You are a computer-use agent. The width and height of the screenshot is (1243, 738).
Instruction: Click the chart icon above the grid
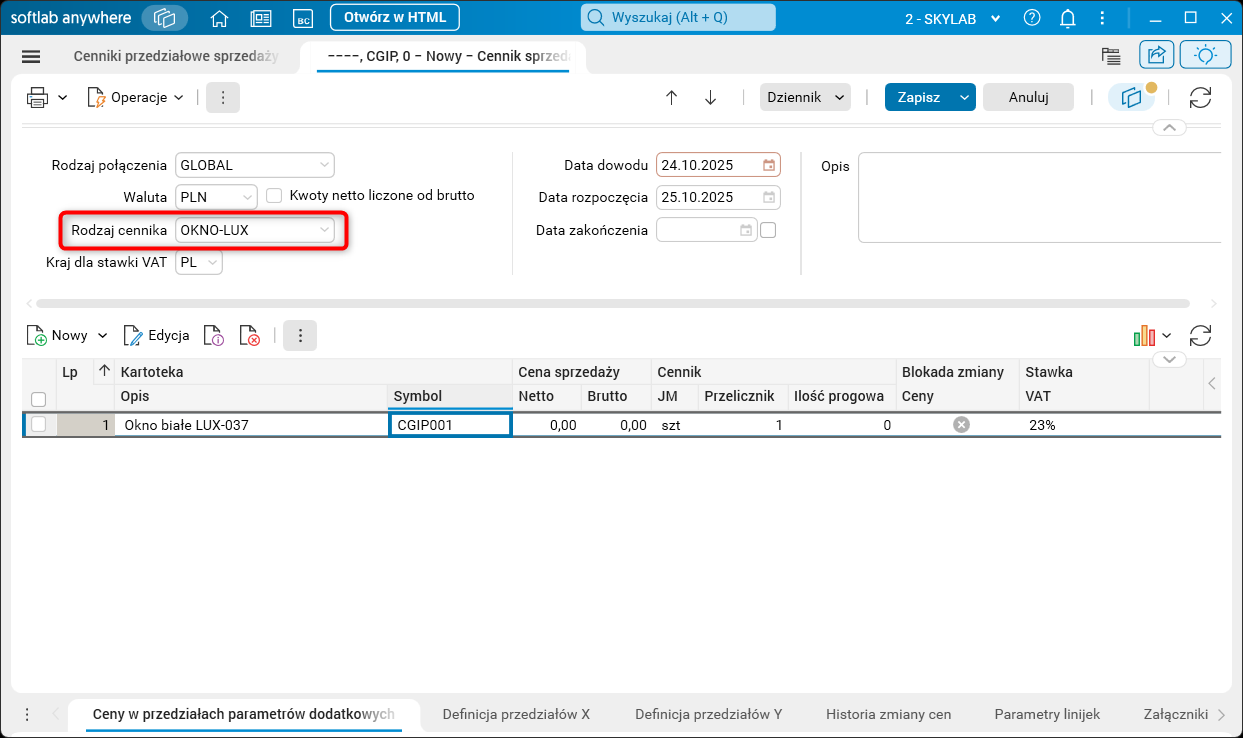pos(1144,336)
